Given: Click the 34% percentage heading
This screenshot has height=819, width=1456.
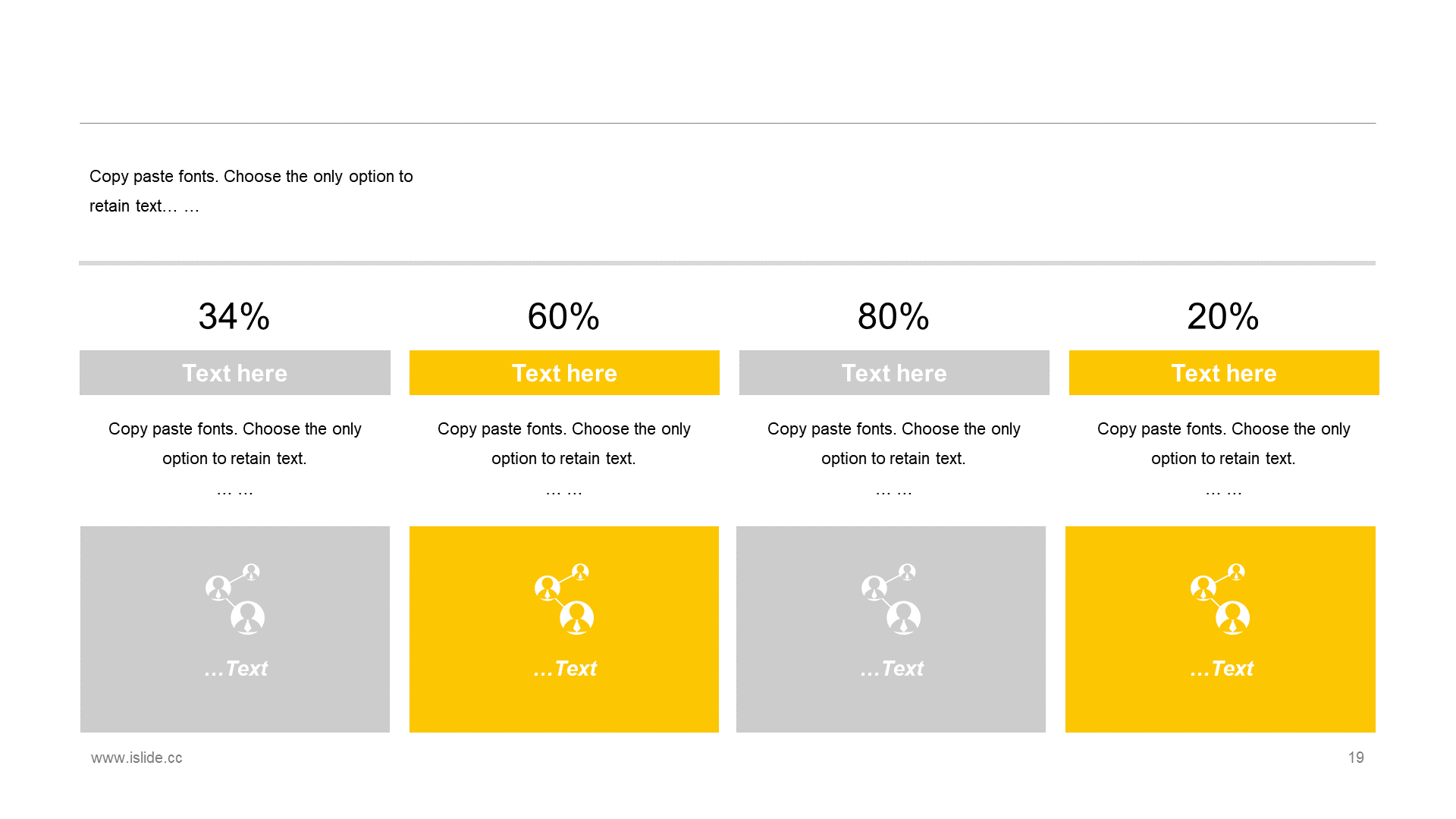Looking at the screenshot, I should click(x=234, y=316).
